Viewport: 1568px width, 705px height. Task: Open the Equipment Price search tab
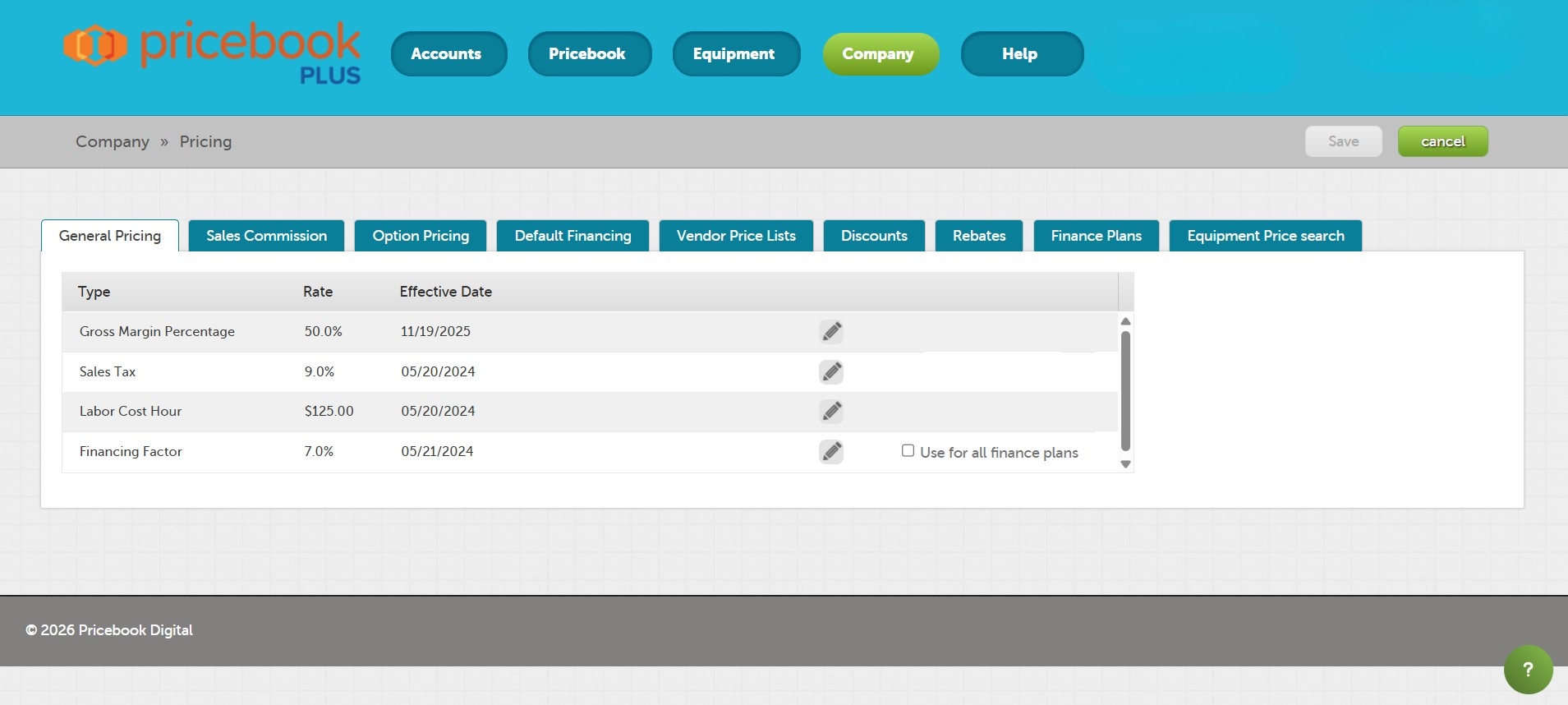tap(1265, 236)
